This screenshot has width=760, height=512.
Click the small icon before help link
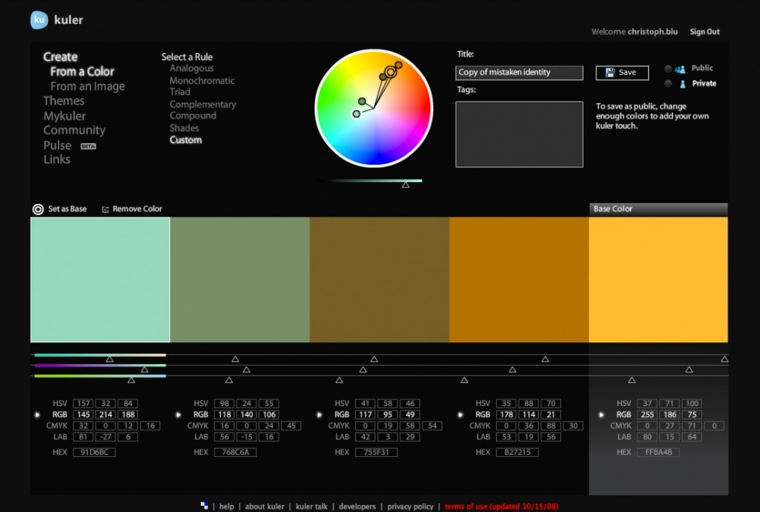(204, 506)
